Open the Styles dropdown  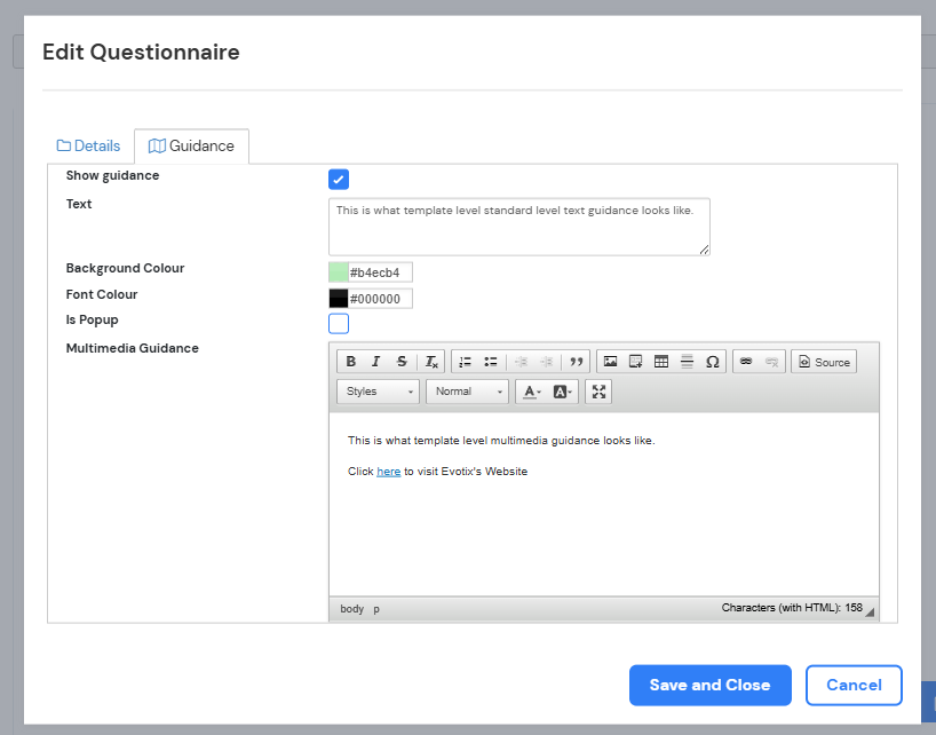pos(378,392)
